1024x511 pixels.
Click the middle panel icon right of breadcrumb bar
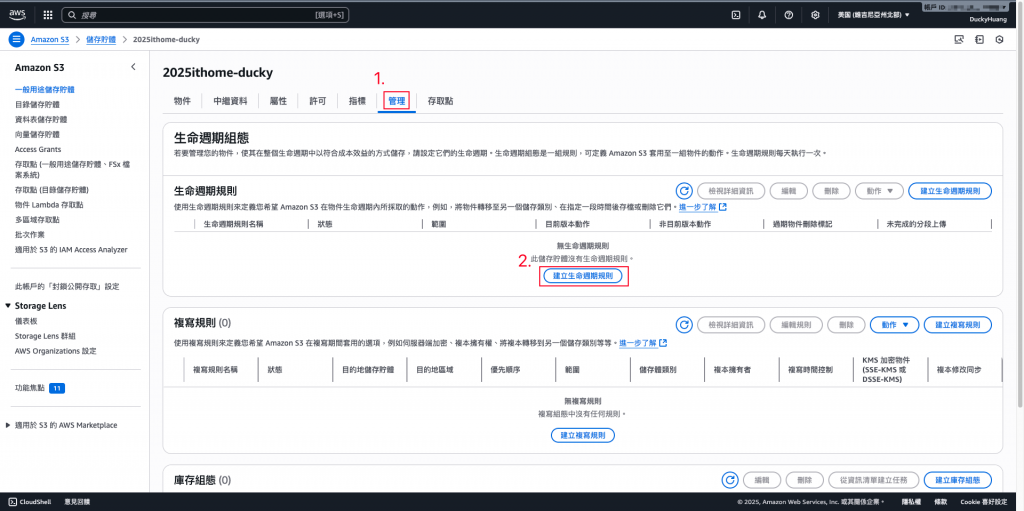[x=979, y=39]
